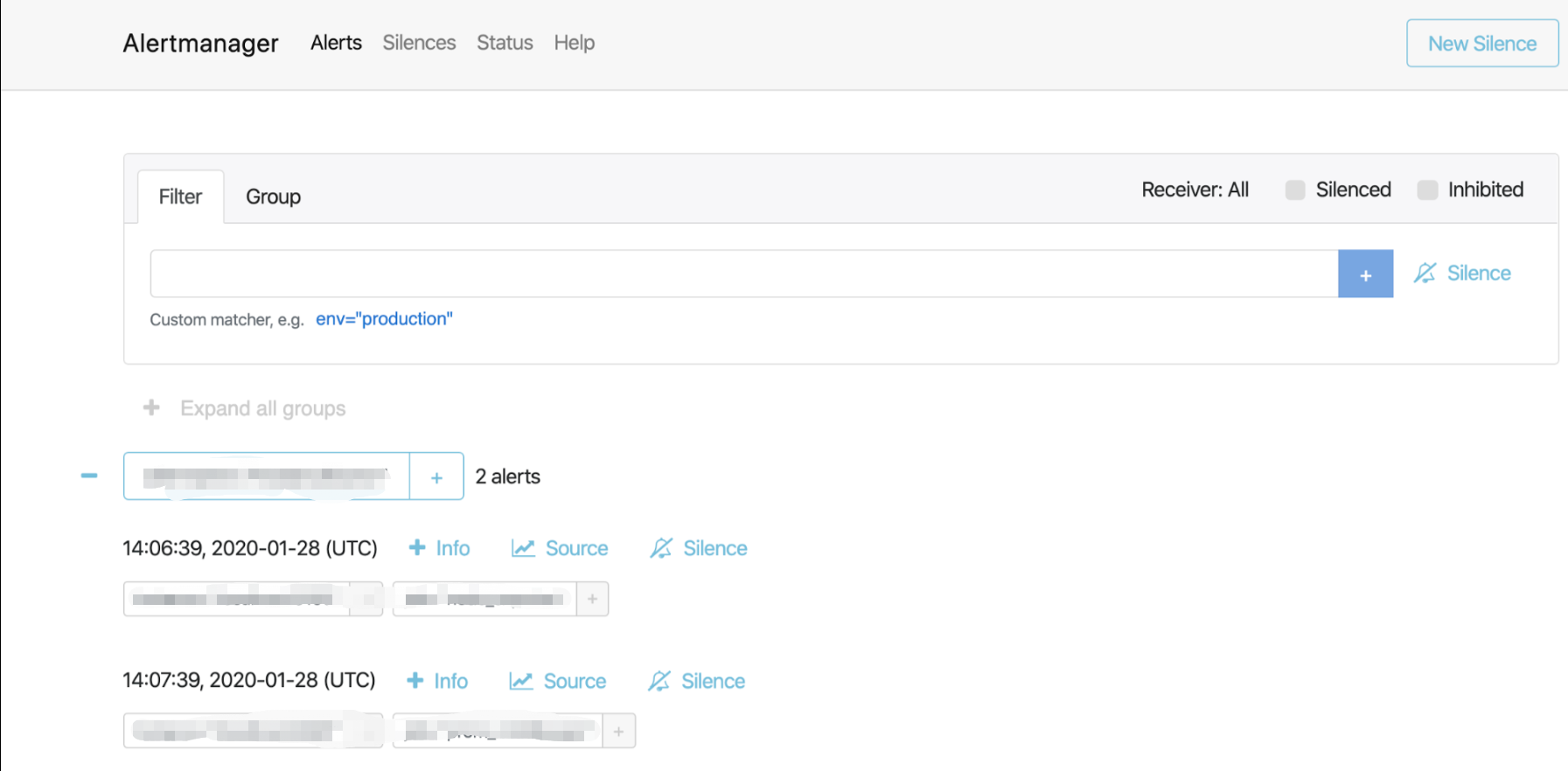The height and width of the screenshot is (771, 1568).
Task: Click bell-slash icon on 14:06:39 alert
Action: (661, 548)
